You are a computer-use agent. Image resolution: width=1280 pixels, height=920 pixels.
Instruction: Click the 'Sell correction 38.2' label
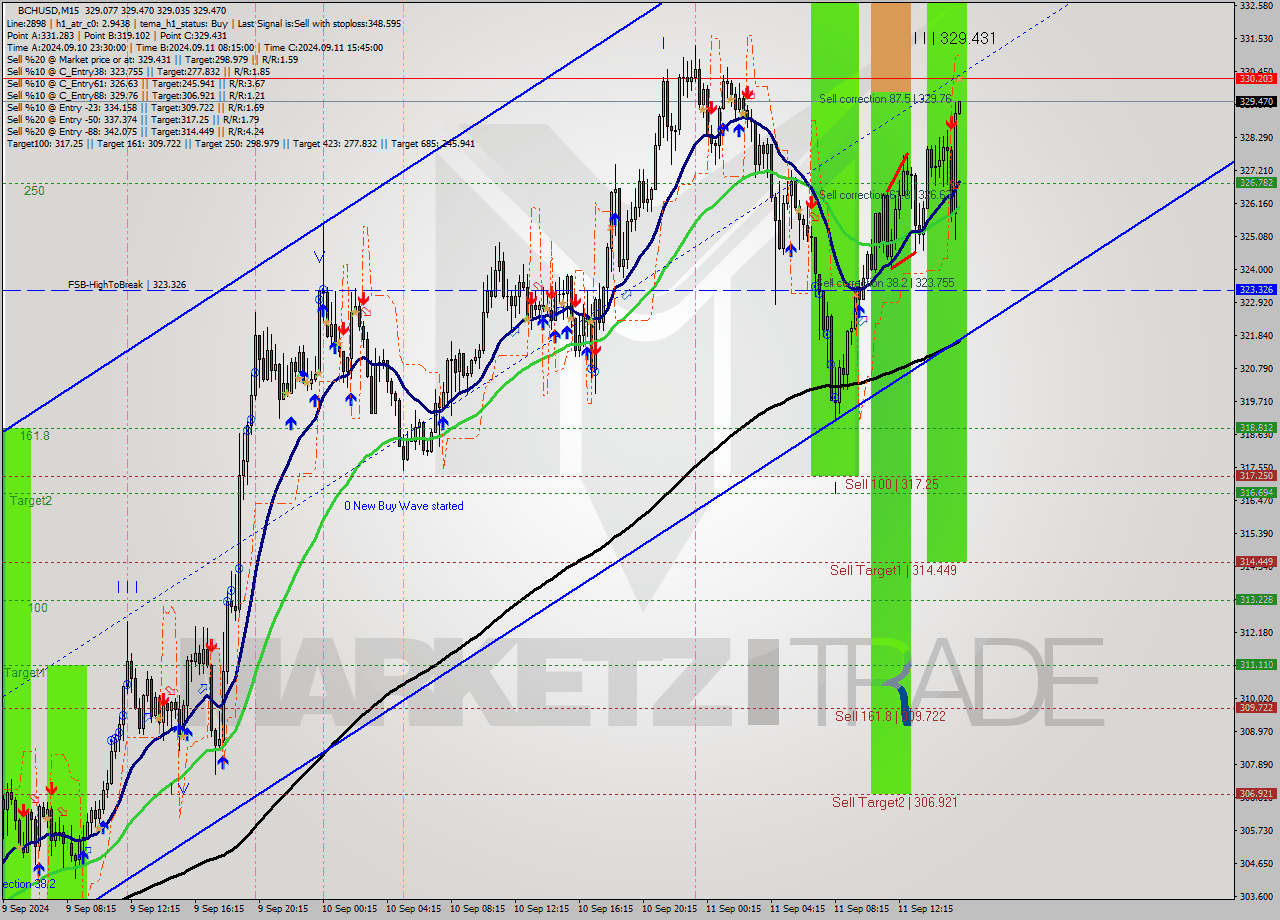[885, 283]
